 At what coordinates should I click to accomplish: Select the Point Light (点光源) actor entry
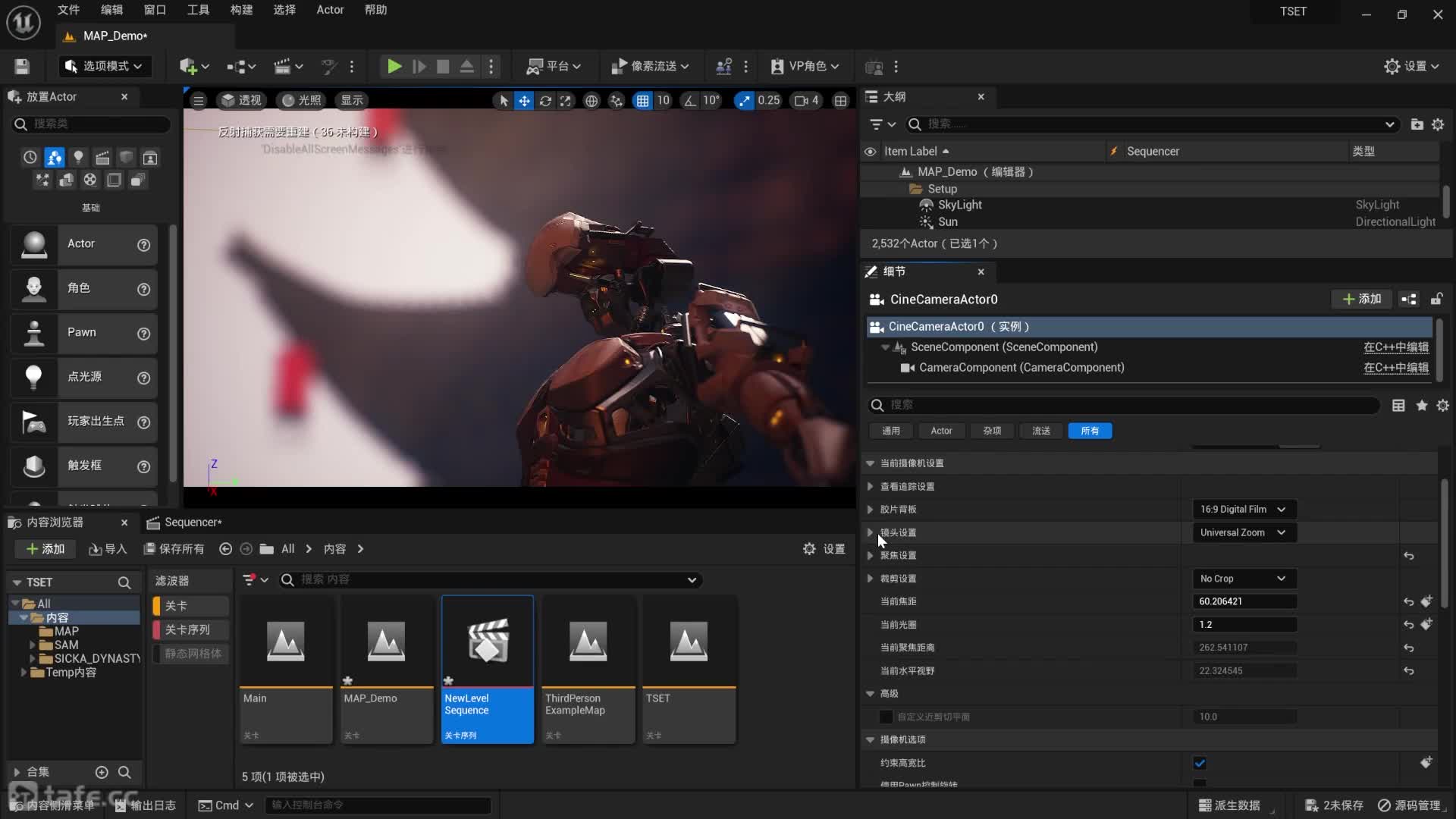pyautogui.click(x=83, y=377)
